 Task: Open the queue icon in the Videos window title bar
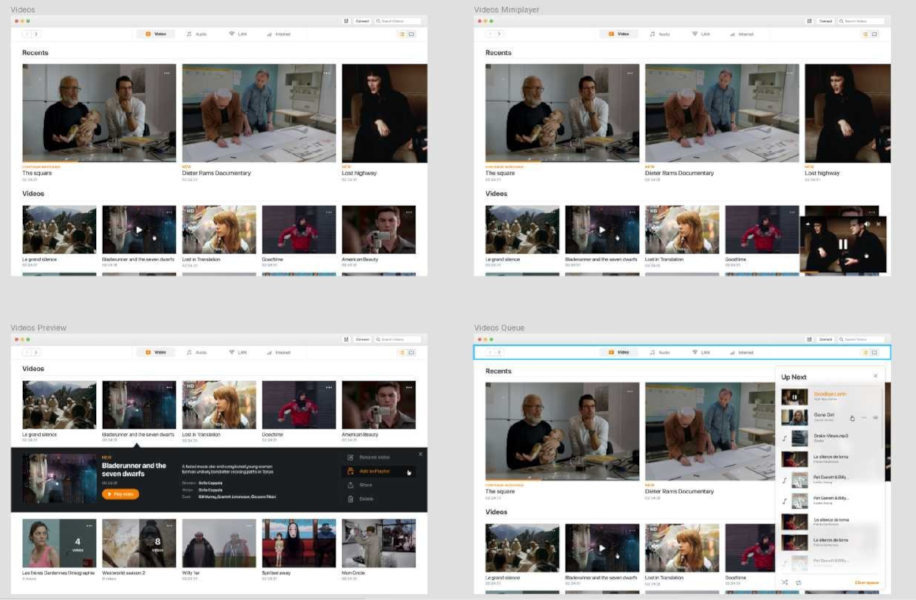coord(346,21)
